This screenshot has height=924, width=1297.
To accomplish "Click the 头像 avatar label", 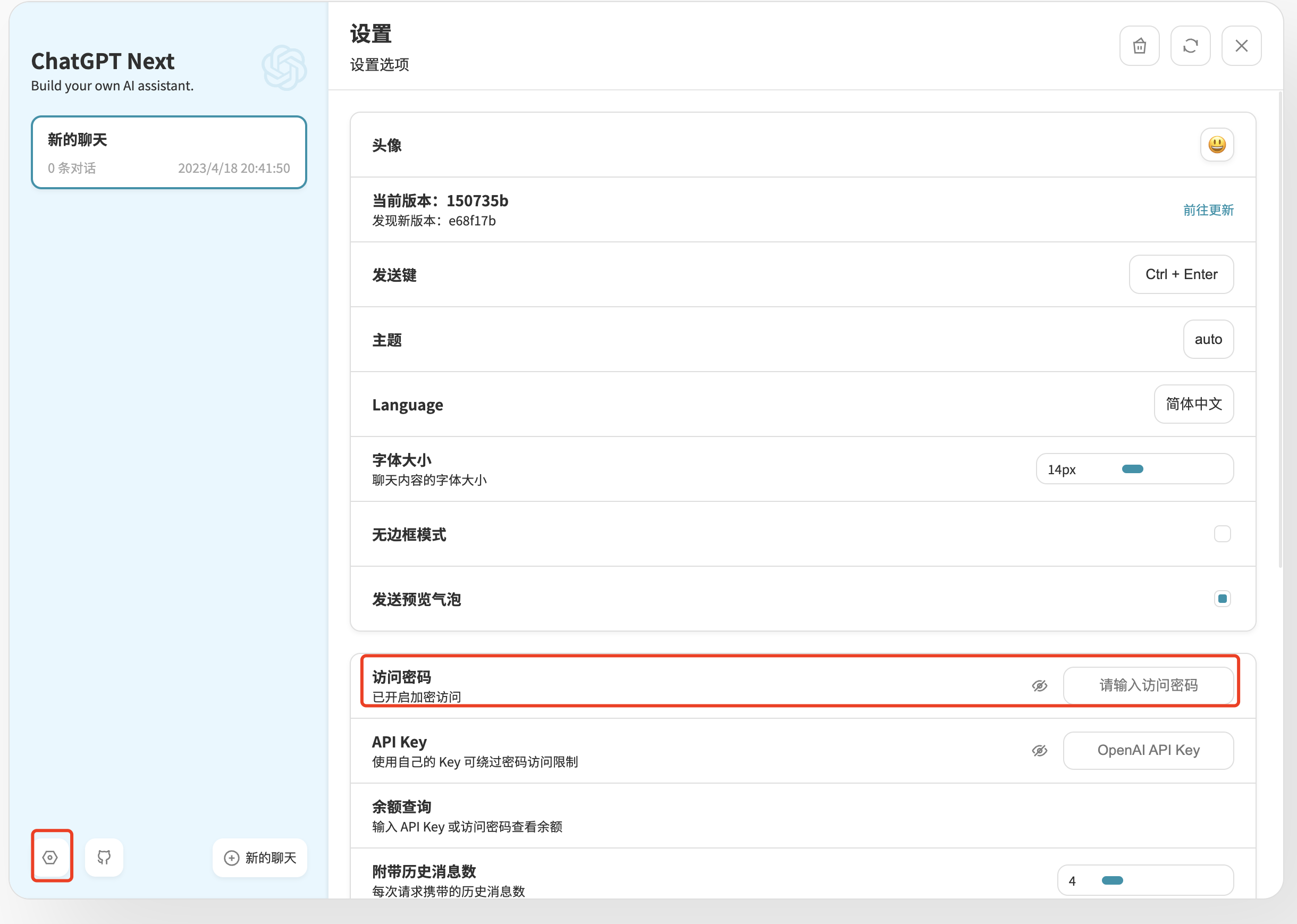I will [x=387, y=146].
